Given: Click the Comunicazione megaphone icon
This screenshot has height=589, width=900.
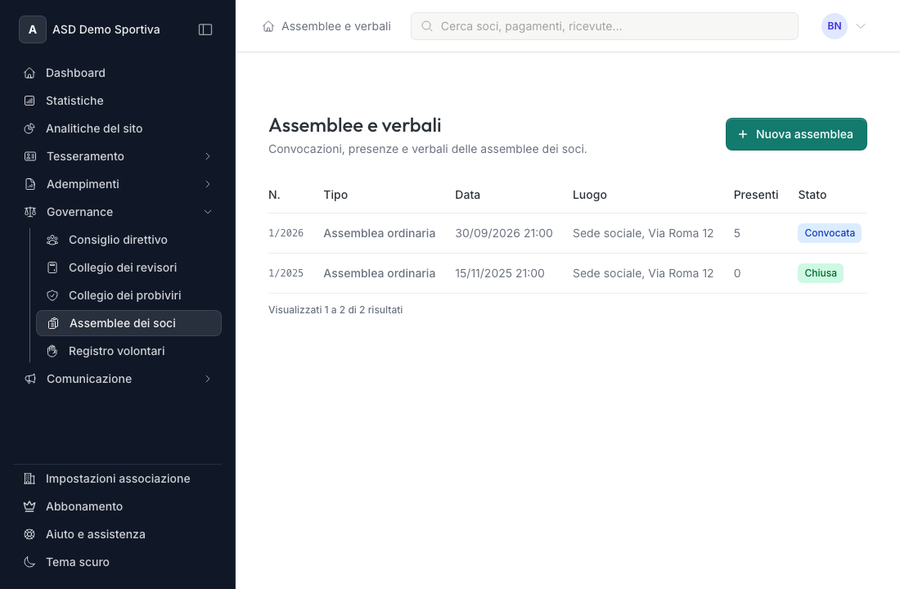Looking at the screenshot, I should point(30,379).
